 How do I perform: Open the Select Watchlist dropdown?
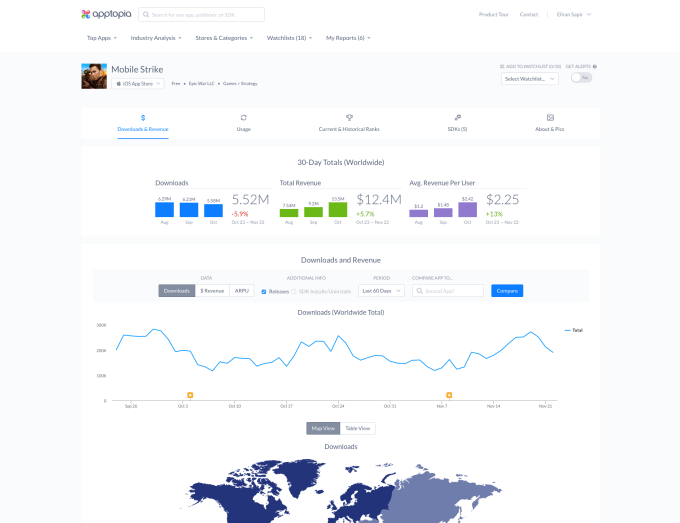[530, 78]
